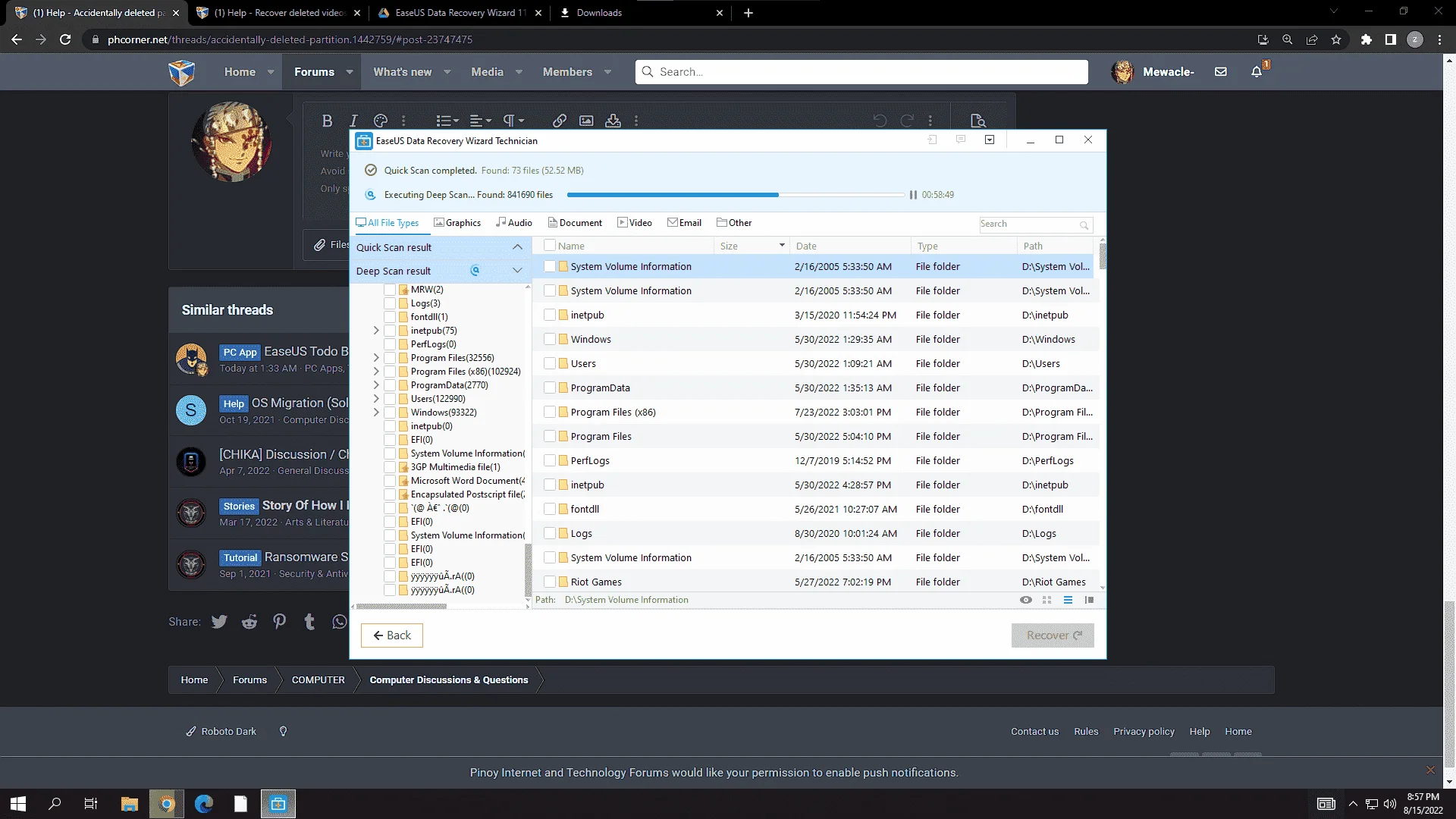
Task: Tick the select-all checkbox beside Name header
Action: tap(550, 246)
